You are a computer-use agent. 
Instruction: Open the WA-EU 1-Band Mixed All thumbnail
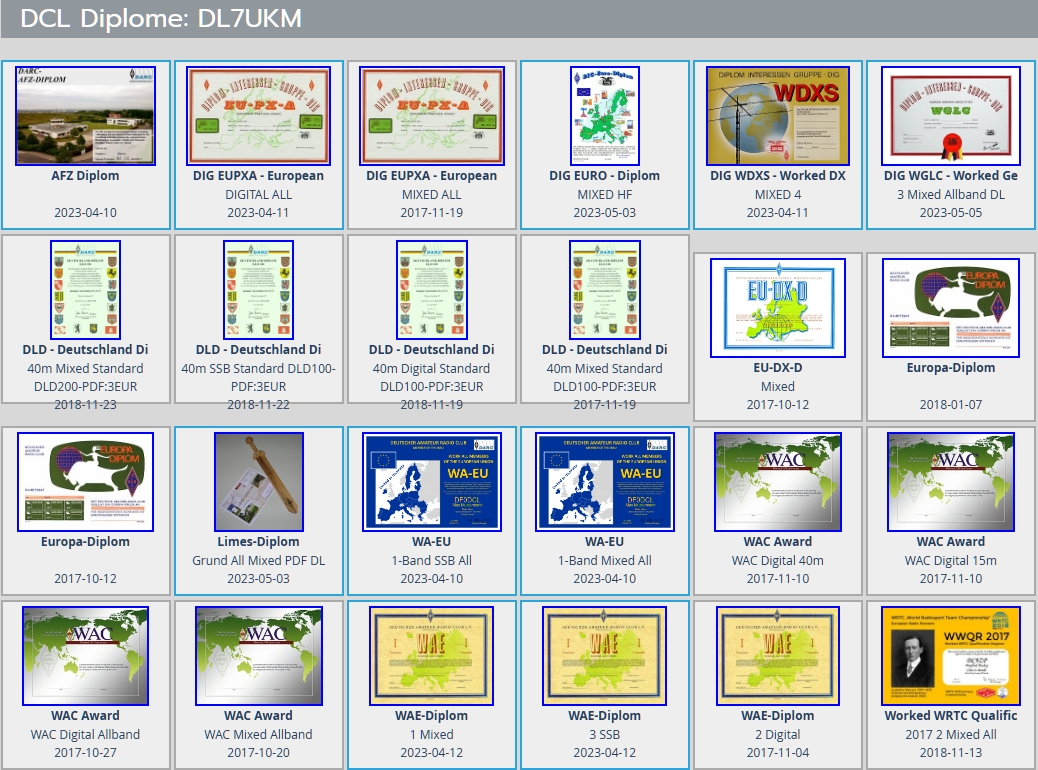[x=604, y=482]
